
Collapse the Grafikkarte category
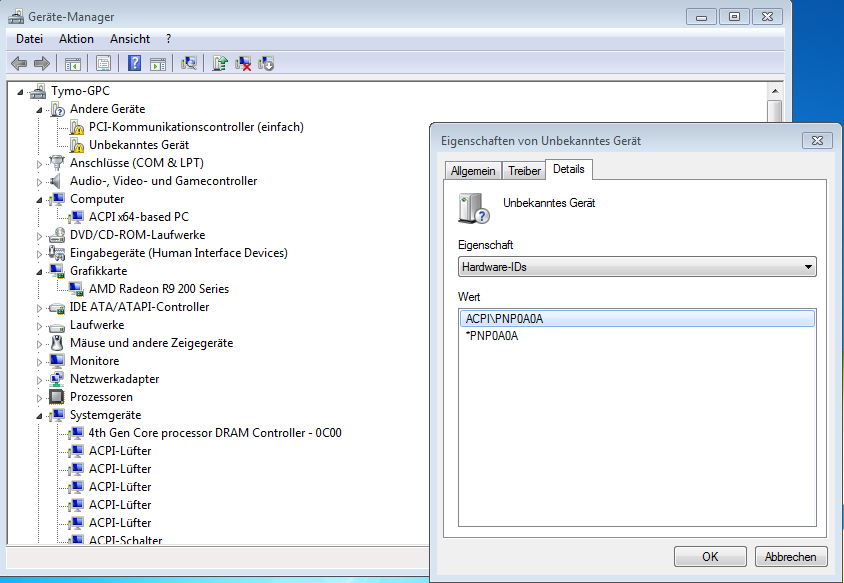click(x=39, y=272)
